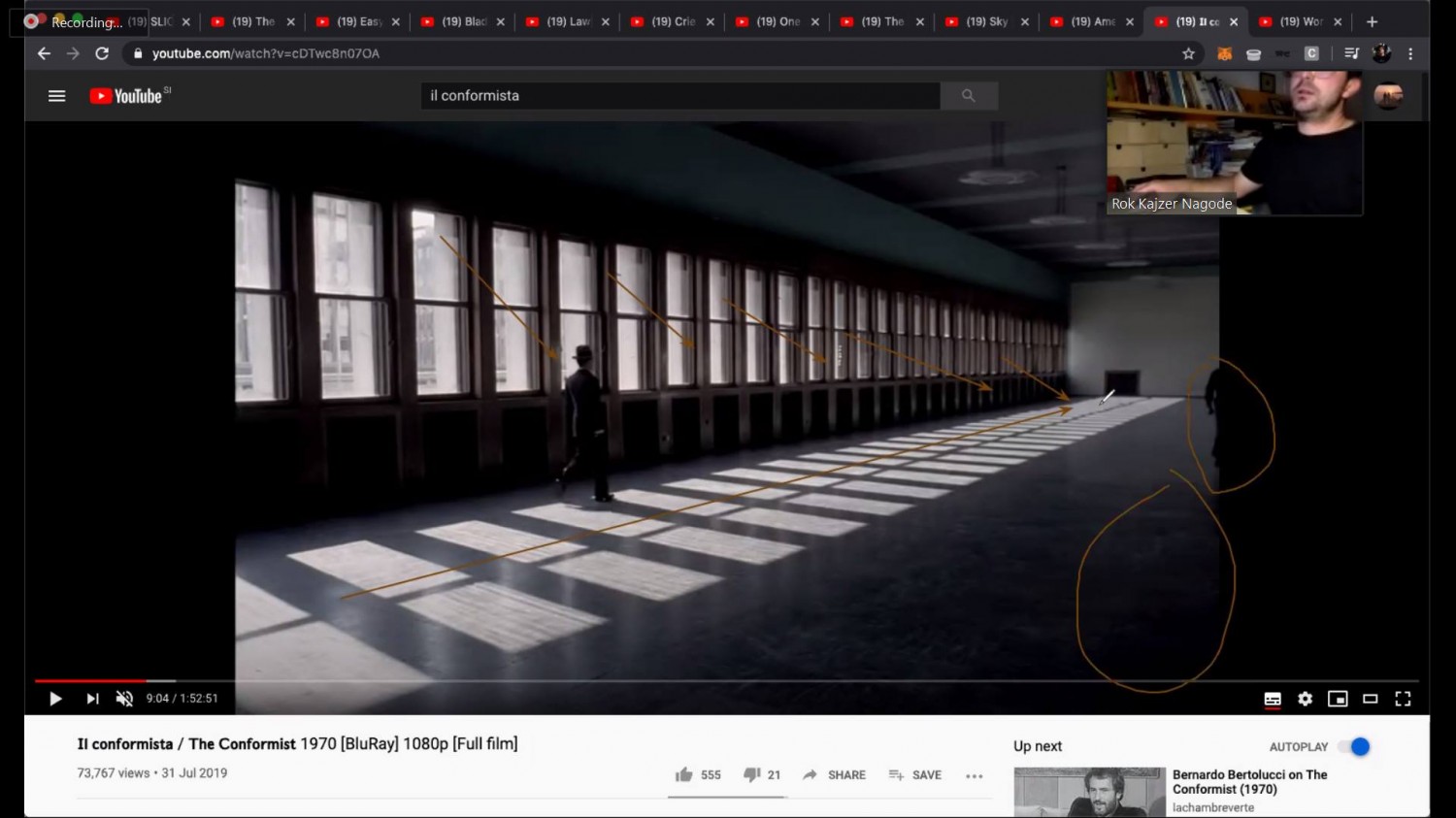Click the site lock icon in address bar
The width and height of the screenshot is (1456, 818).
pyautogui.click(x=138, y=53)
